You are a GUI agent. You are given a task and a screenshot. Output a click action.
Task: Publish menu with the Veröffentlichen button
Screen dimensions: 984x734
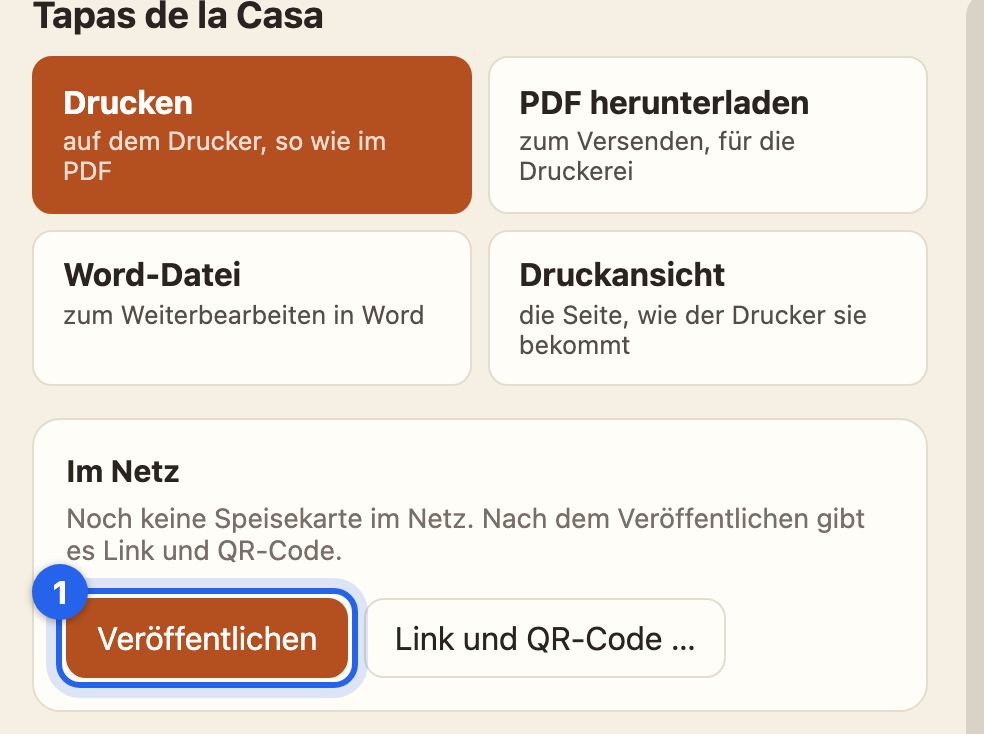pyautogui.click(x=207, y=639)
